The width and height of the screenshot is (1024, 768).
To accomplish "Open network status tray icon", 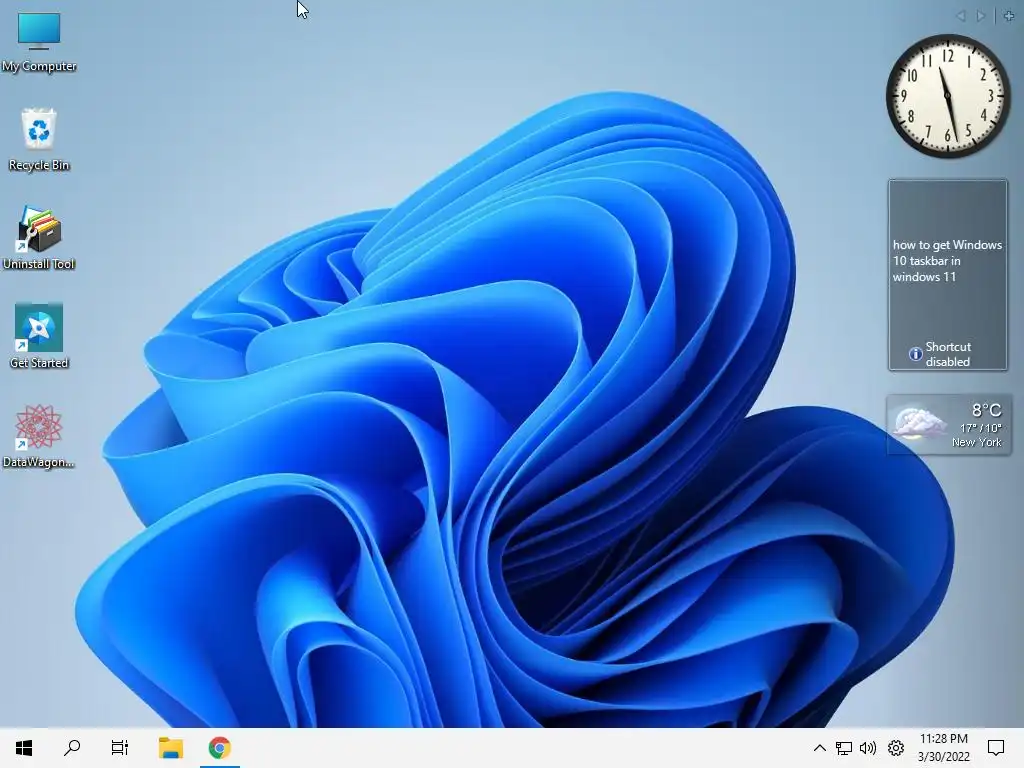I will (x=844, y=748).
